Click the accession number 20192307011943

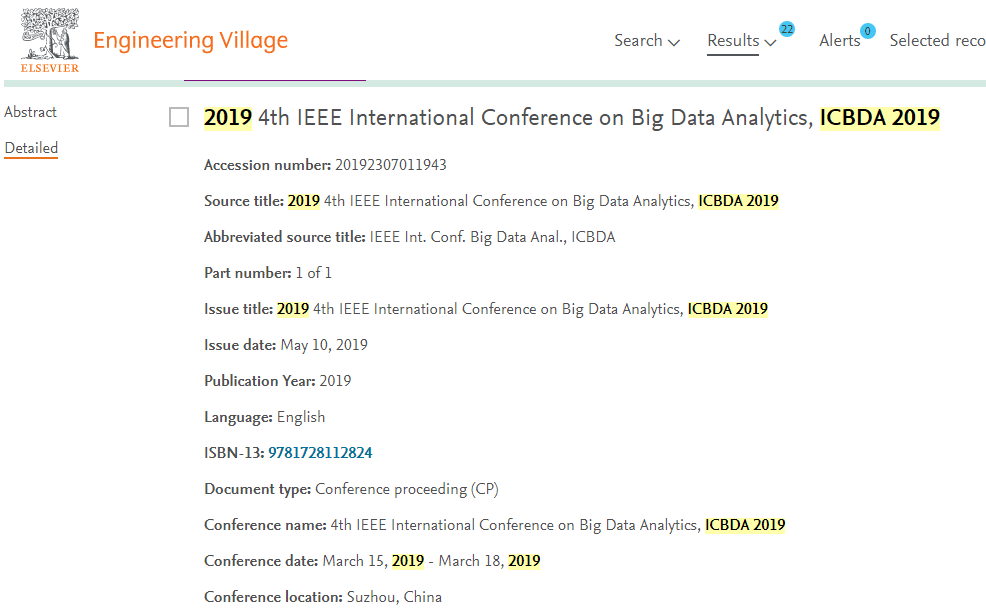[391, 165]
